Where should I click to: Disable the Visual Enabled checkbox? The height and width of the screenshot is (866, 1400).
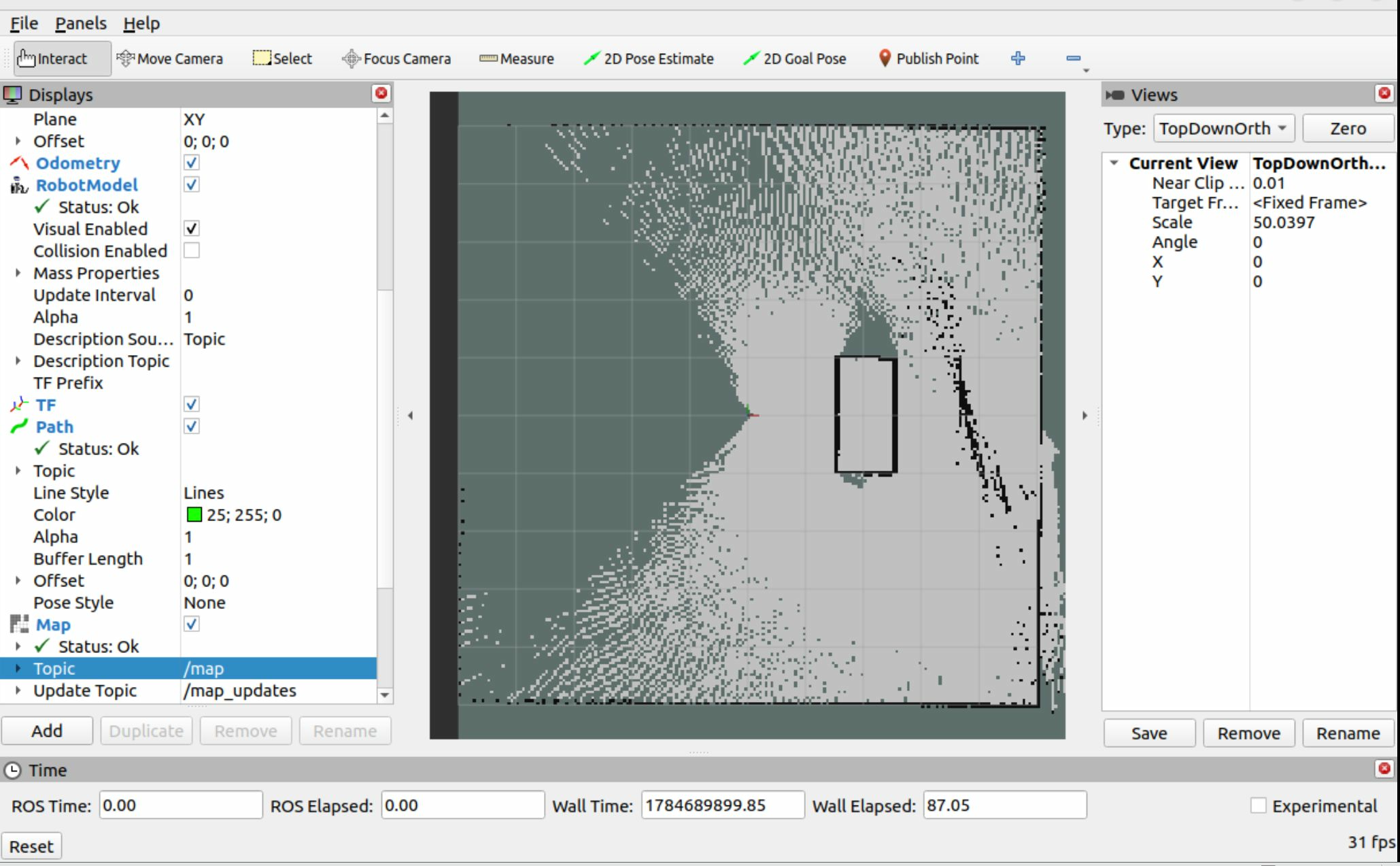(x=192, y=229)
